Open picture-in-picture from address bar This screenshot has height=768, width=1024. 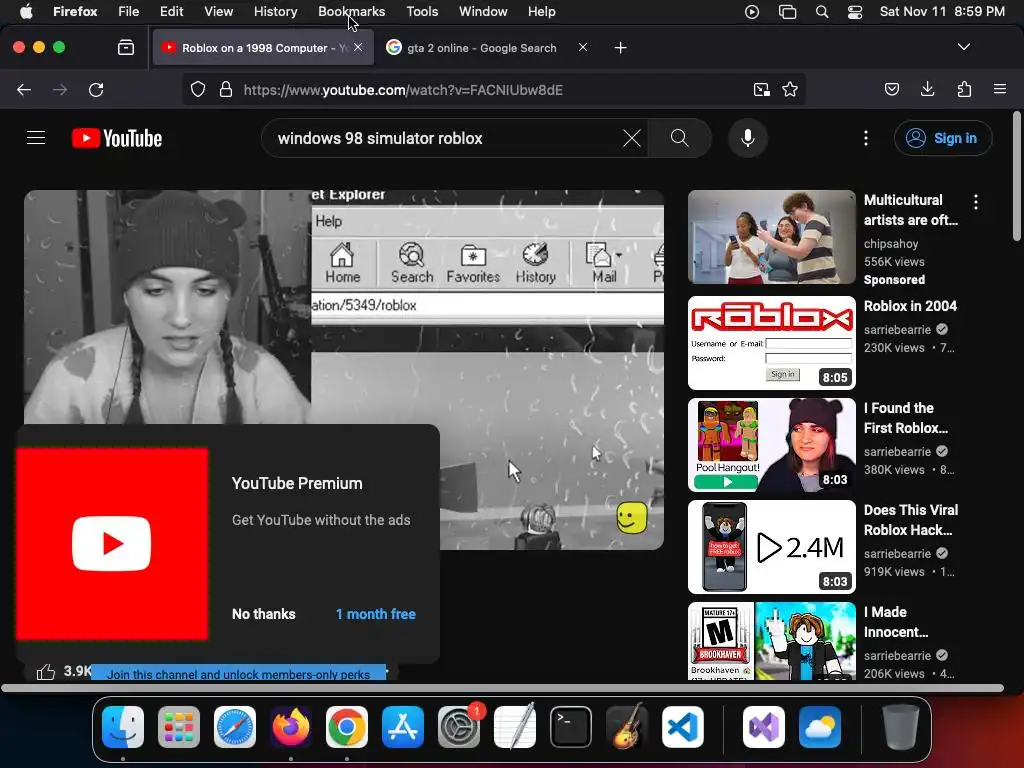tap(761, 89)
